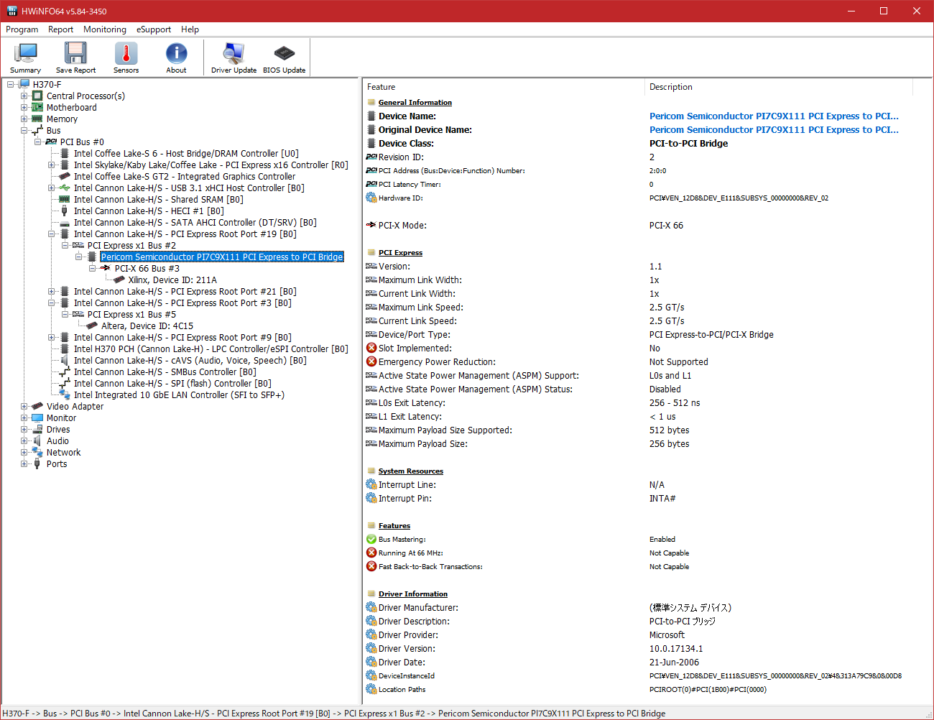934x720 pixels.
Task: Click the Maximum Payload Size Supported row
Action: pyautogui.click(x=637, y=430)
